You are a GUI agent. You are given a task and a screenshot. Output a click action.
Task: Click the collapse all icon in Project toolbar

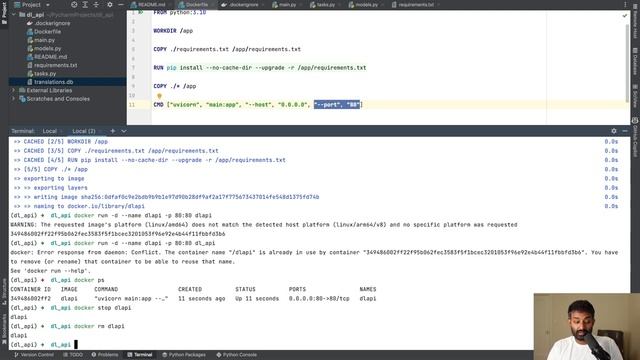(x=96, y=5)
